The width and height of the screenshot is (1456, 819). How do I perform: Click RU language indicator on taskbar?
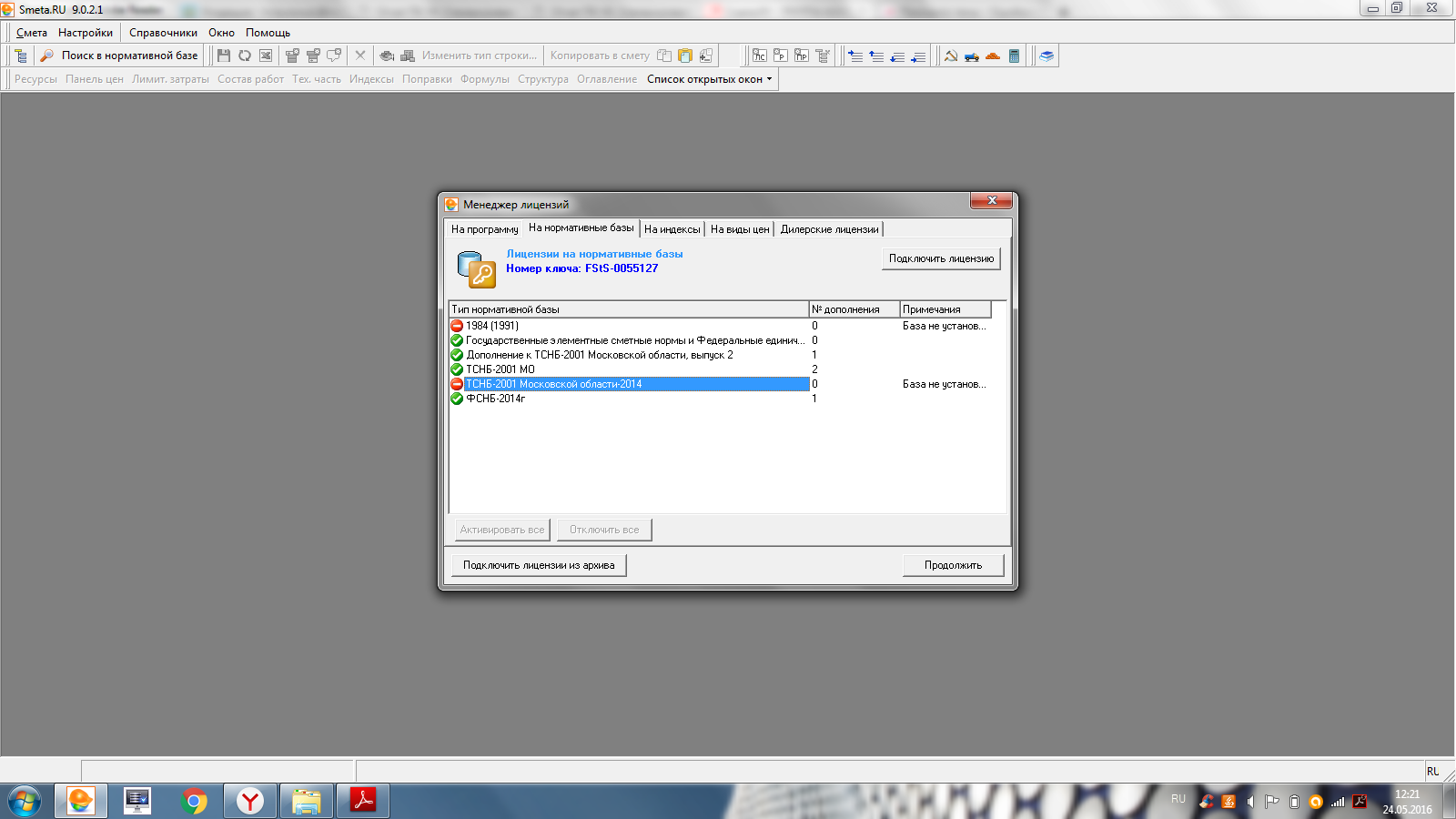(x=1178, y=799)
